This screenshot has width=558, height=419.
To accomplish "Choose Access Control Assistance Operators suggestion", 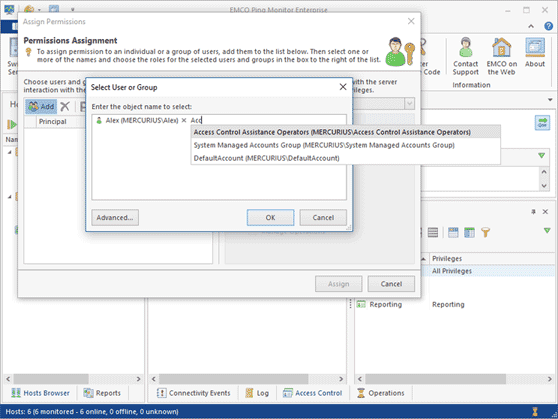I will (346, 132).
